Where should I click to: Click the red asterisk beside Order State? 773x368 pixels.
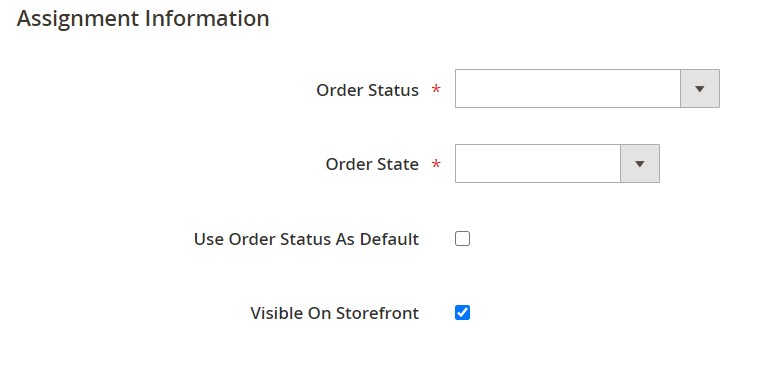436,163
